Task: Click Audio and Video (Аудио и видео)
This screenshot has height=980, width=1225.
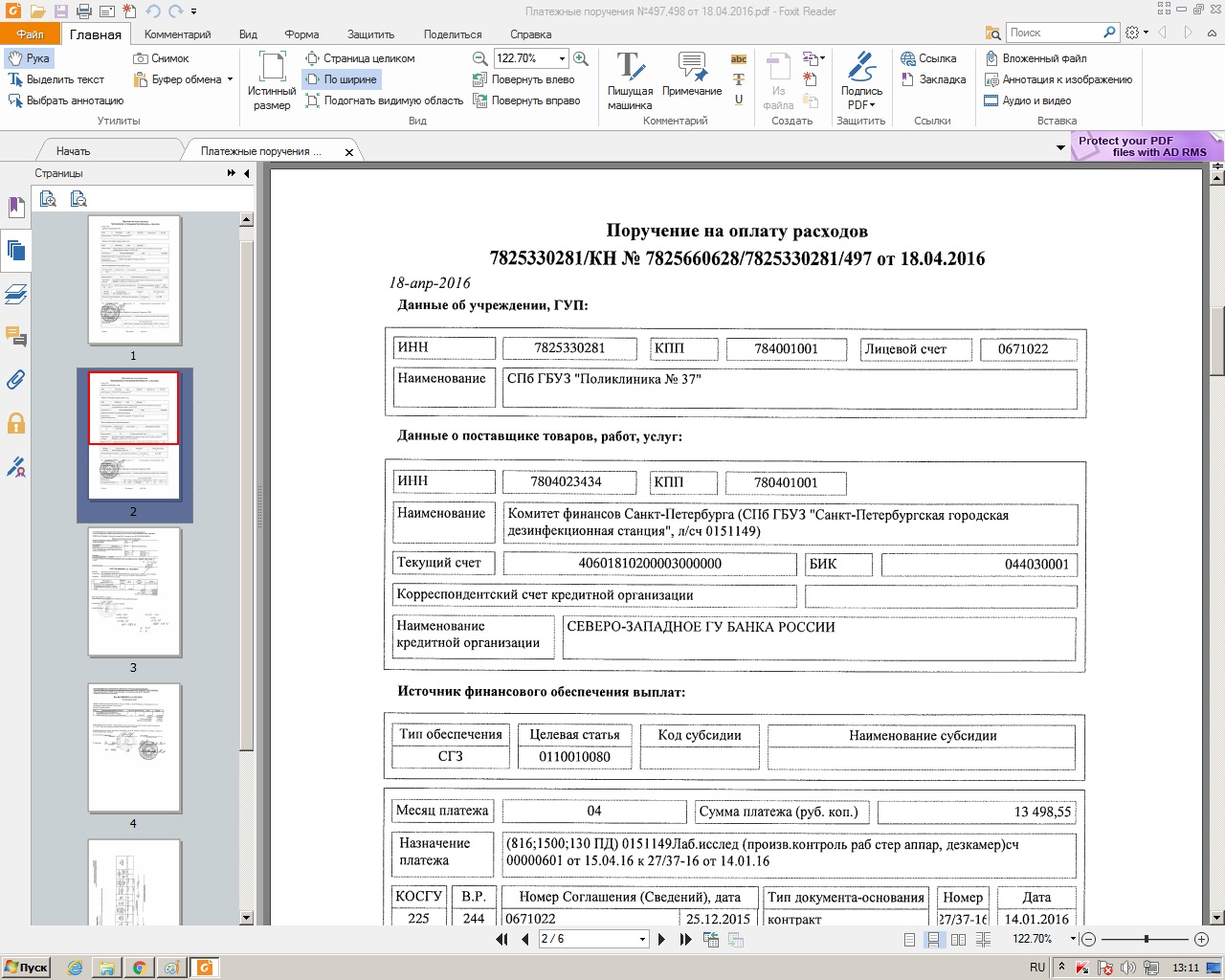Action: click(x=1028, y=100)
